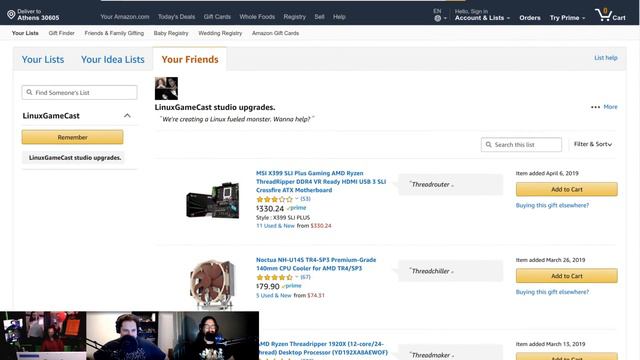
Task: Add Noctua NH-U14S cooler to cart
Action: (567, 276)
